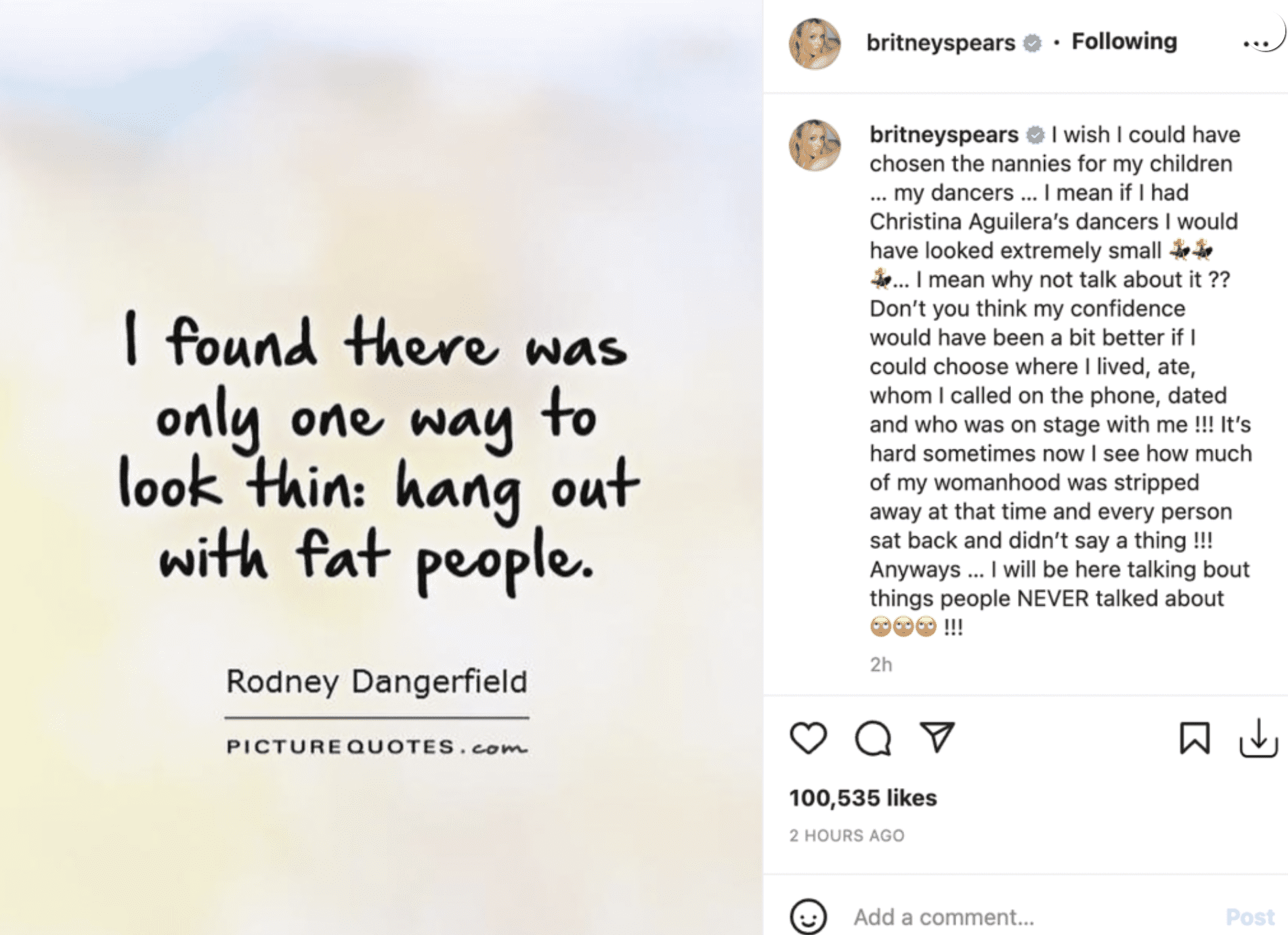Click the verified badge in the post header
Screen dimensions: 1288x935
(x=1032, y=42)
